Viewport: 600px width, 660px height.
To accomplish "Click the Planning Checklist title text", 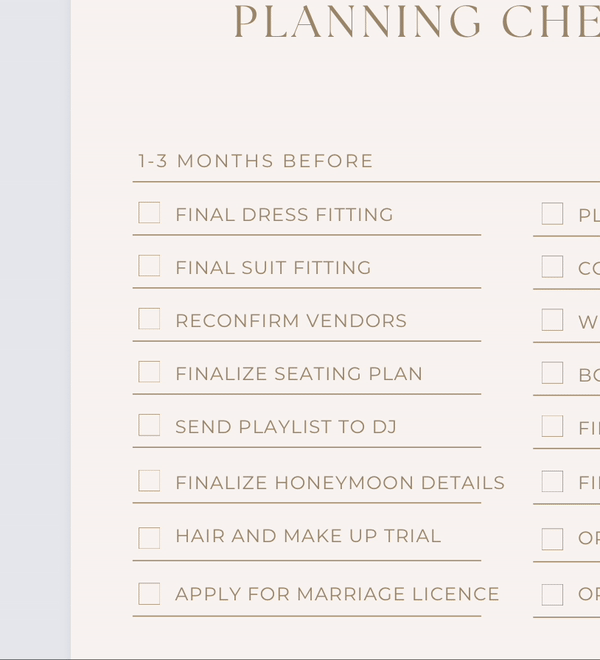I will click(x=417, y=21).
